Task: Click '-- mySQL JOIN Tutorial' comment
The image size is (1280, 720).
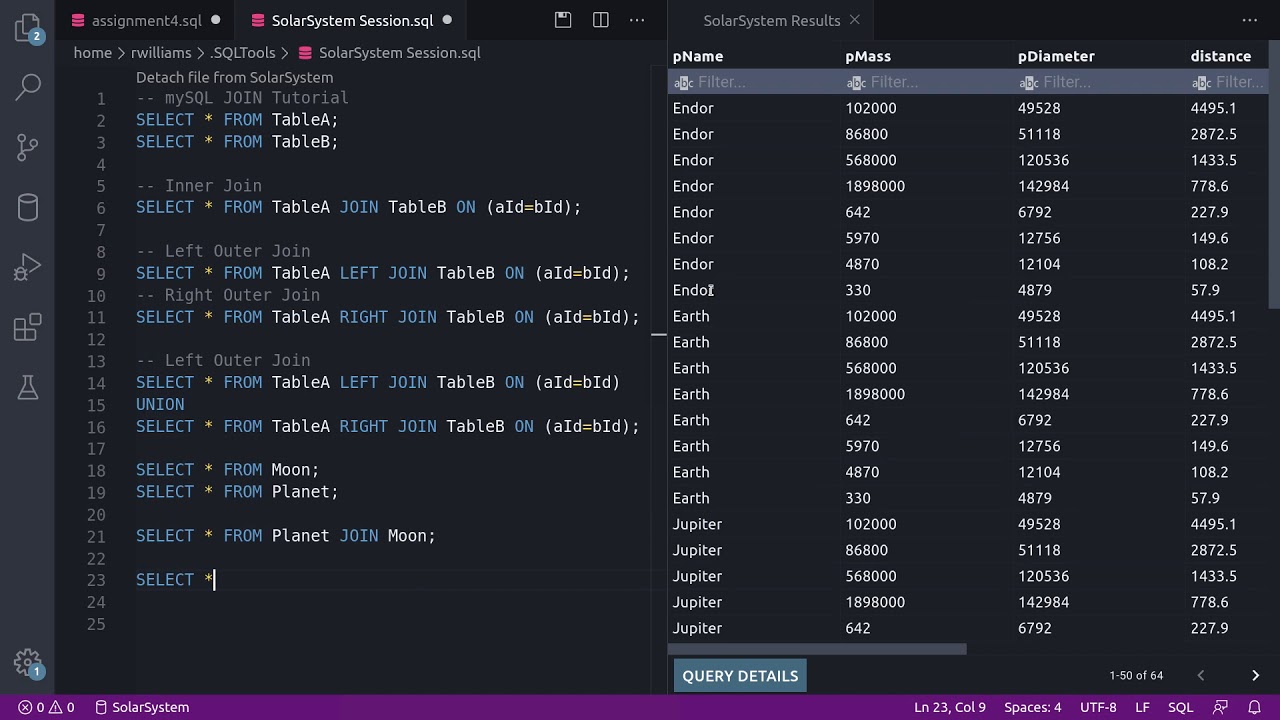Action: click(x=242, y=98)
